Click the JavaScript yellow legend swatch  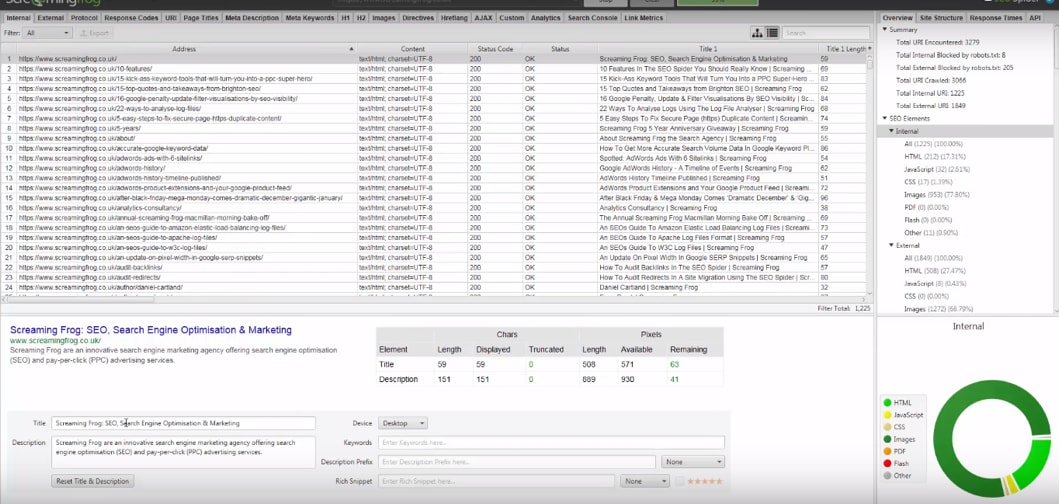pos(887,415)
